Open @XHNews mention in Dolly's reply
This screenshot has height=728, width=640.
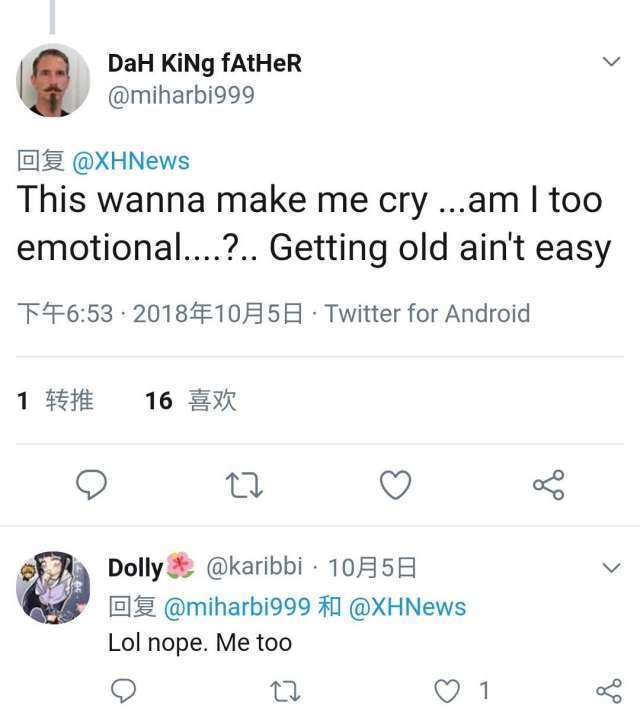[x=406, y=606]
